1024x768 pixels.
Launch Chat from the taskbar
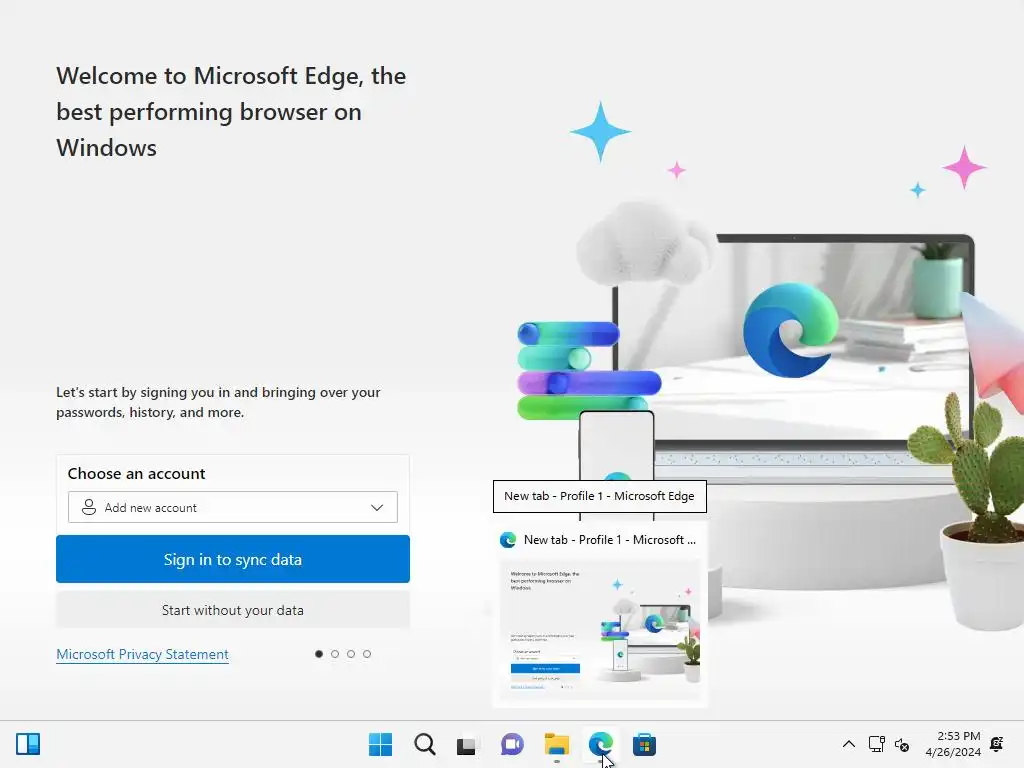coord(512,744)
